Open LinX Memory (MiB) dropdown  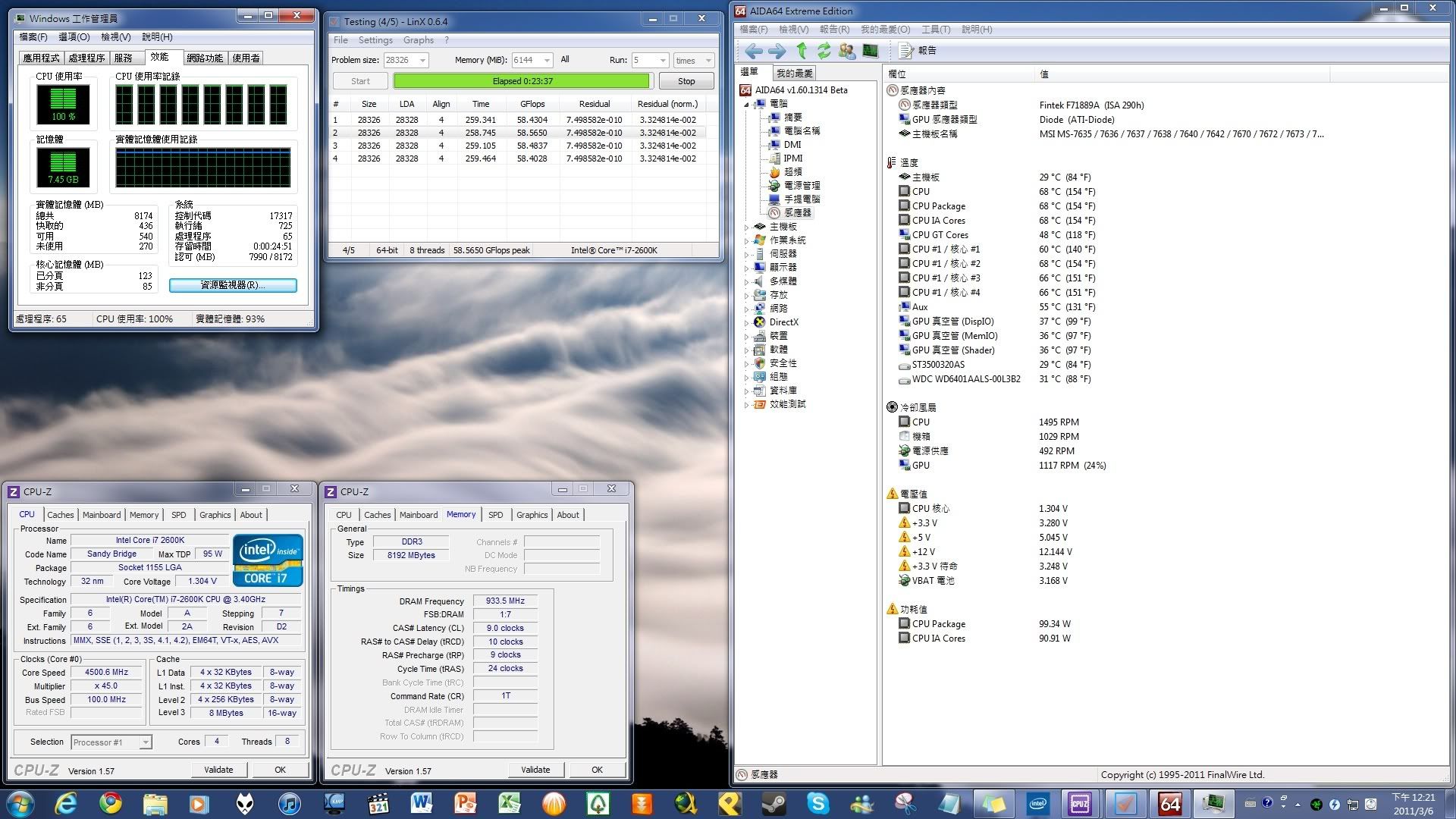click(x=546, y=60)
